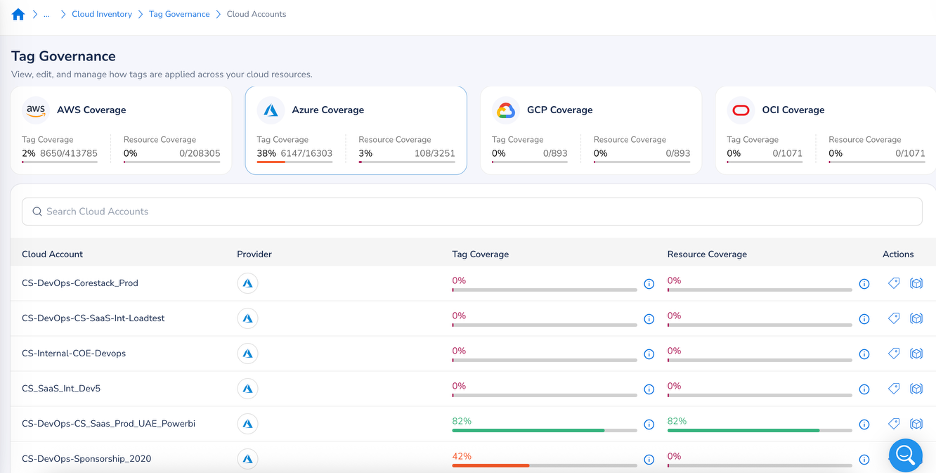
Task: Click the home icon in breadcrumb
Action: tap(17, 14)
